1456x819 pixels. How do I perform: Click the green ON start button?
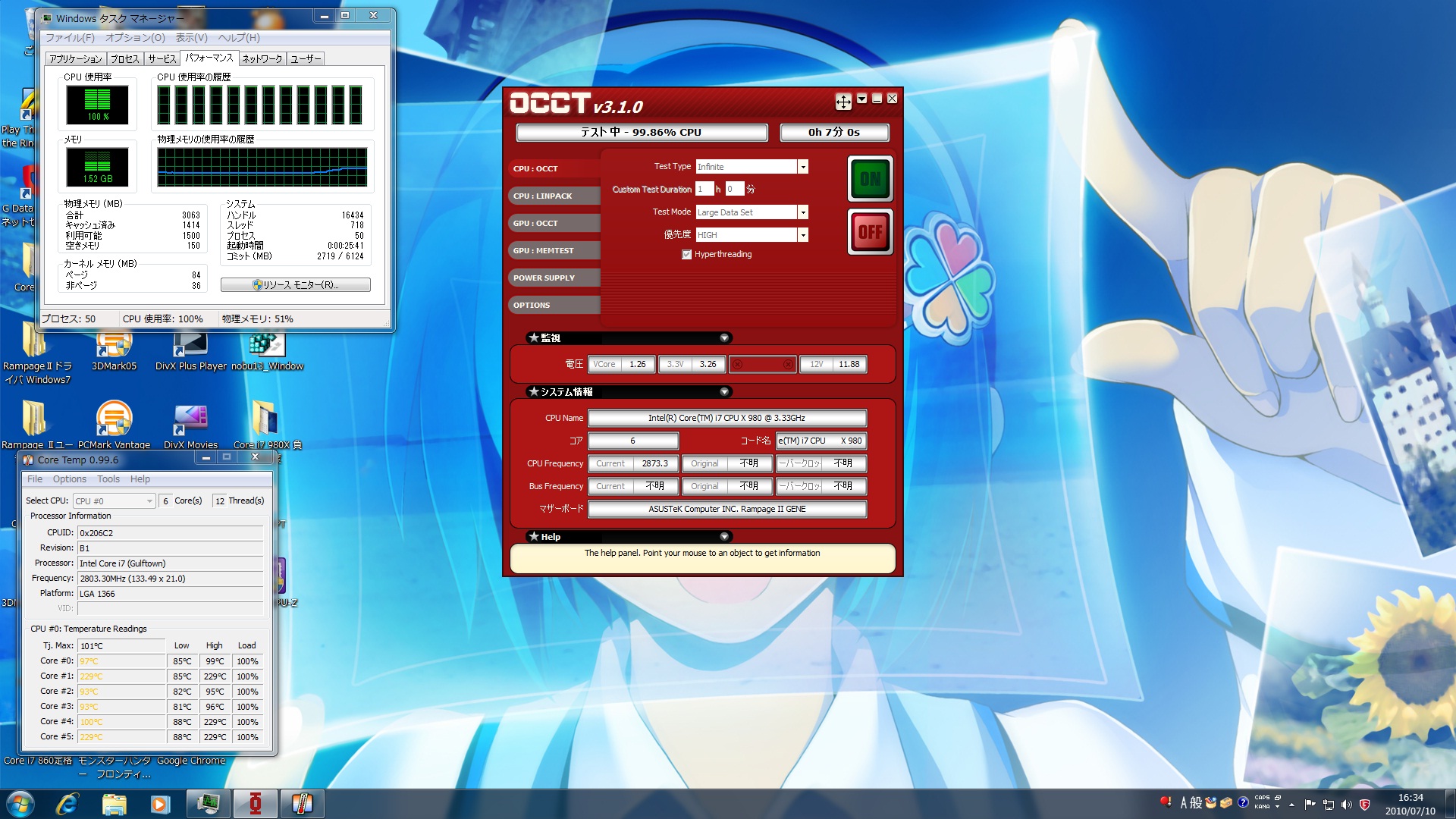coord(870,179)
